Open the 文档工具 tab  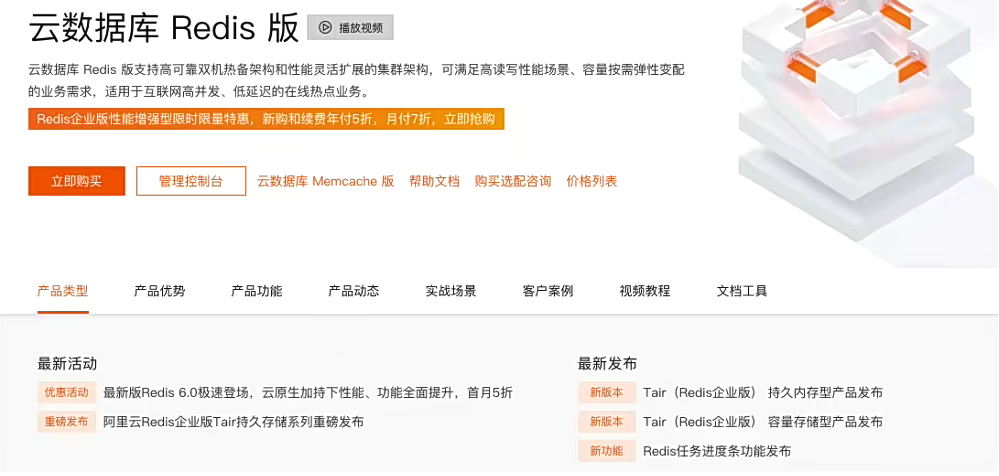(x=742, y=291)
